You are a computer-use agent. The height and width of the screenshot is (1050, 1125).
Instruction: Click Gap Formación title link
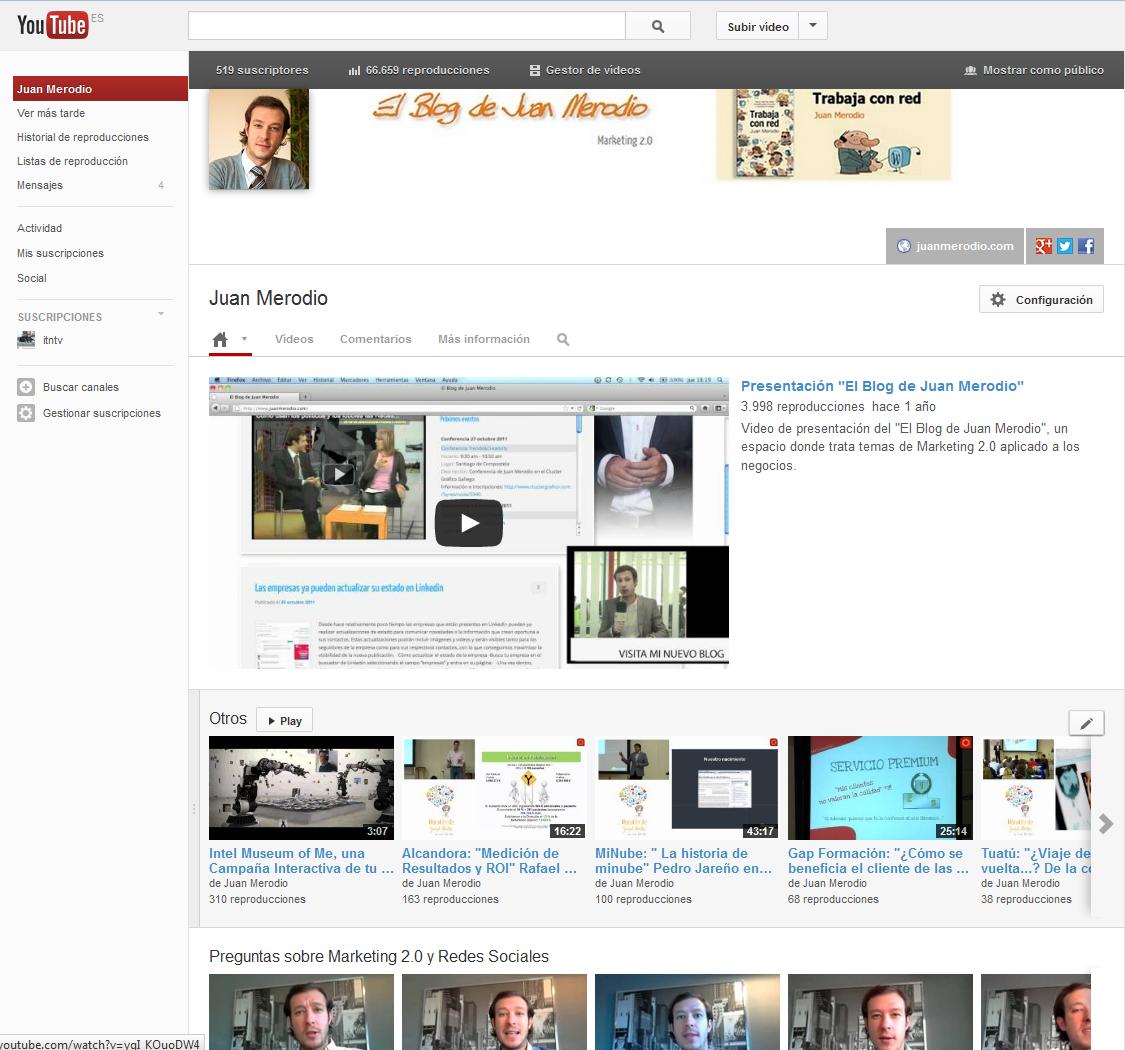878,861
